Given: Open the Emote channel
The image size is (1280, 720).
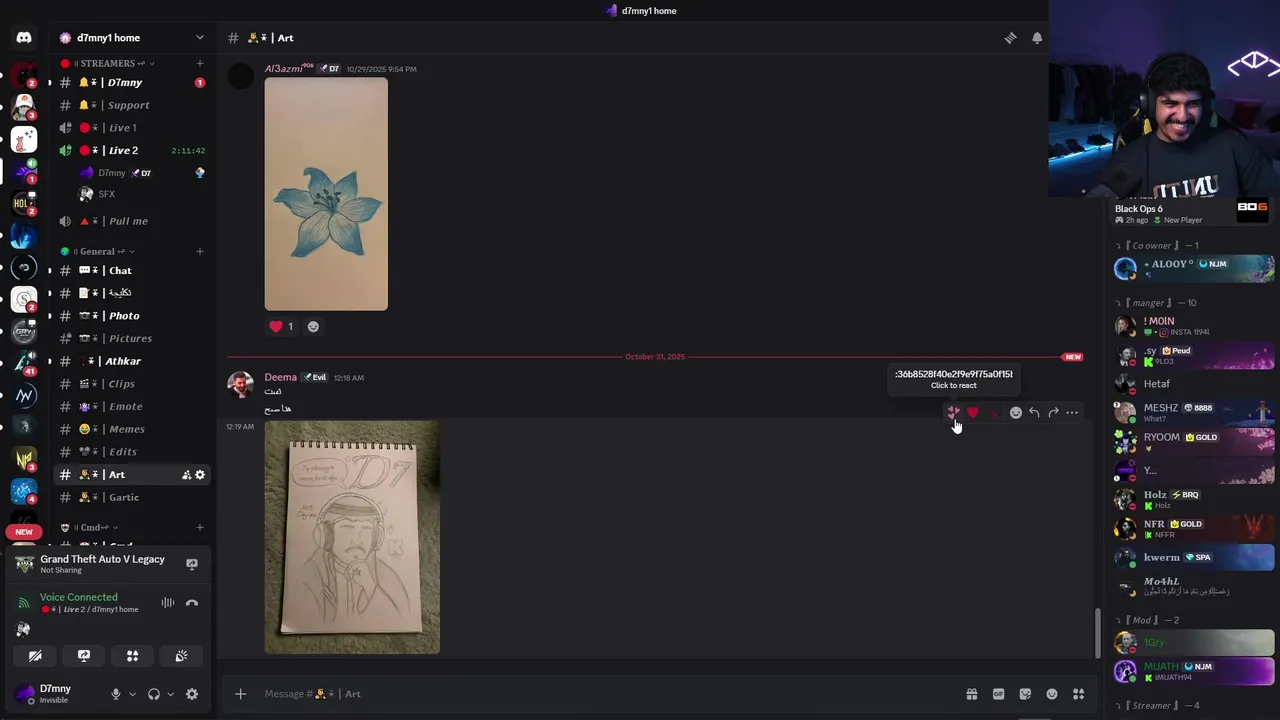Looking at the screenshot, I should point(132,407).
